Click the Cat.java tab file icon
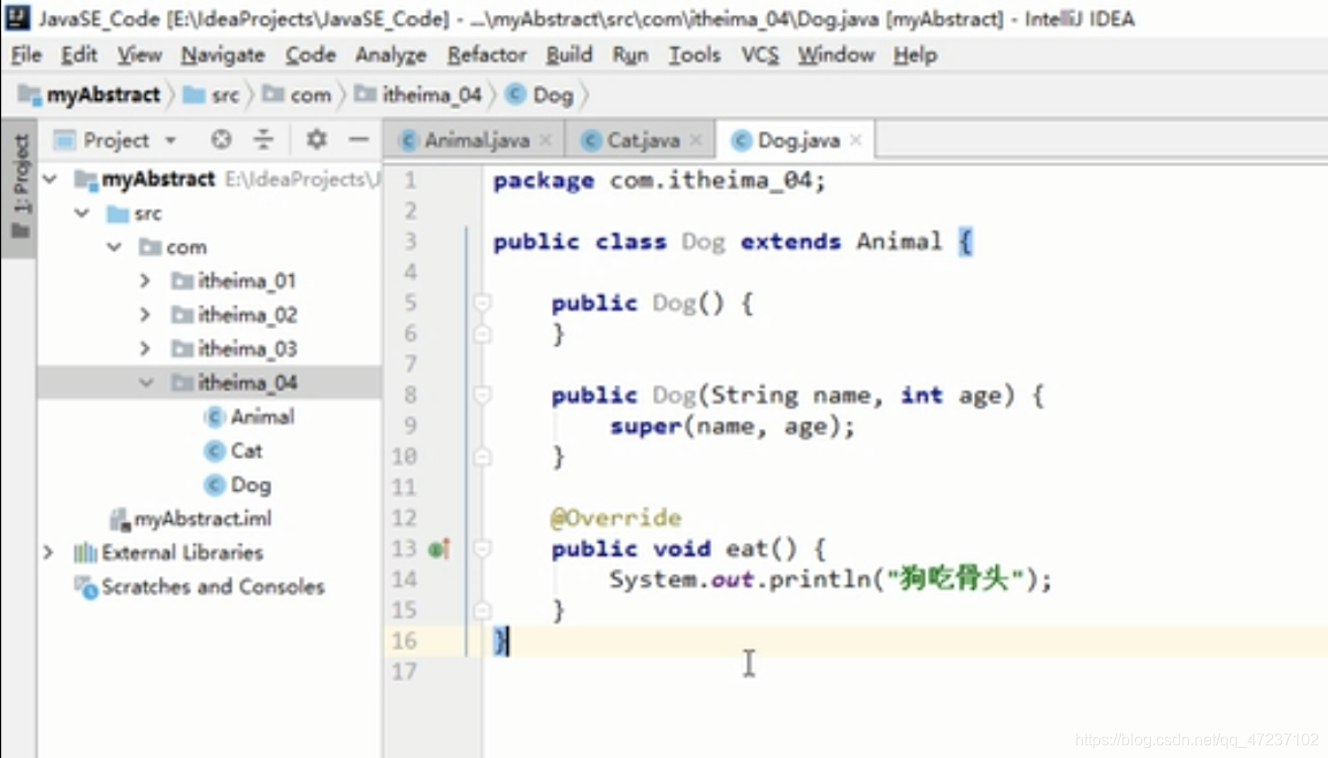Screen dimensions: 1328x758 pyautogui.click(x=591, y=141)
